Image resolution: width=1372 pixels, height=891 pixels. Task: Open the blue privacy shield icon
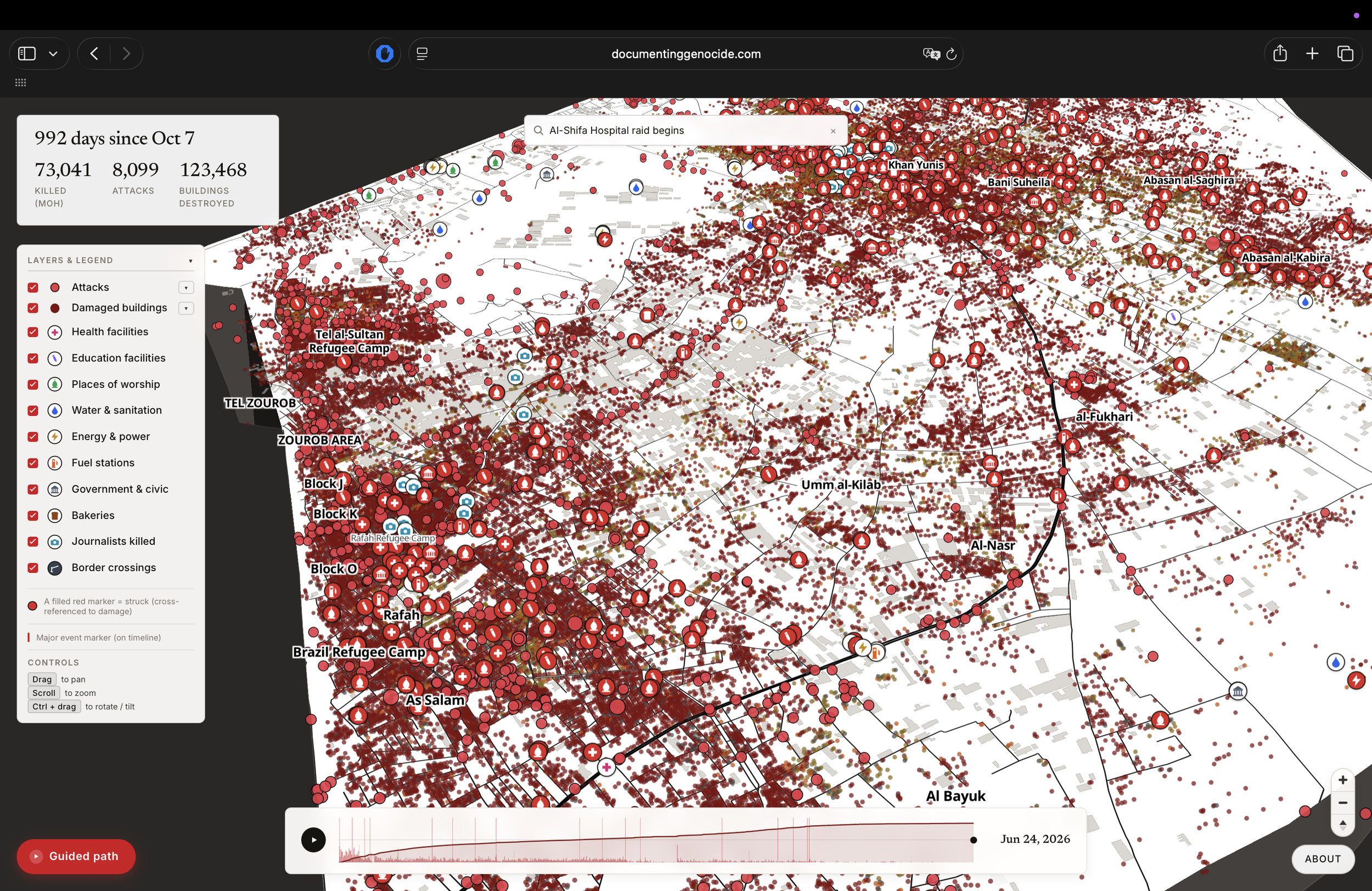click(x=385, y=54)
